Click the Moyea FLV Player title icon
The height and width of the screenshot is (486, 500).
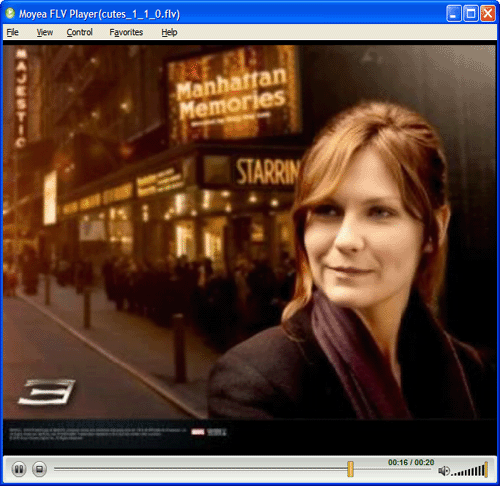pos(10,13)
